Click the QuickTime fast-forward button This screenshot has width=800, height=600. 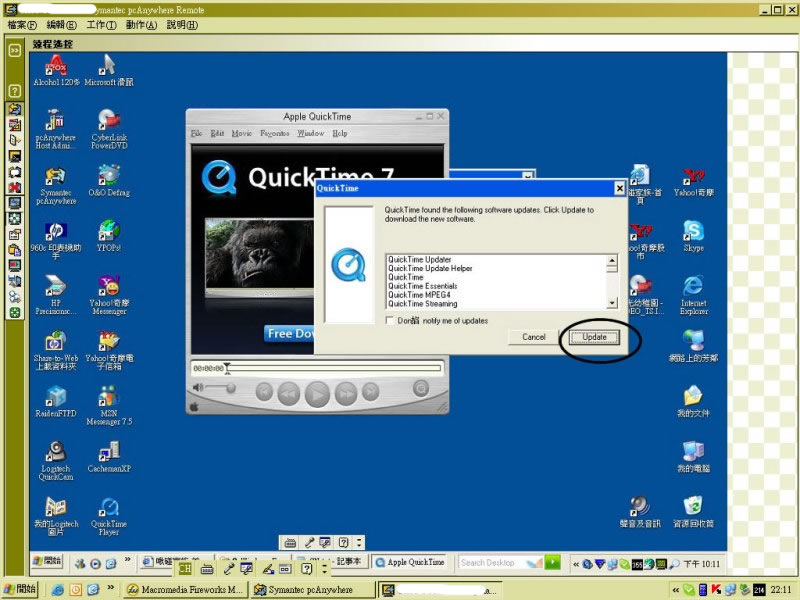click(x=346, y=393)
